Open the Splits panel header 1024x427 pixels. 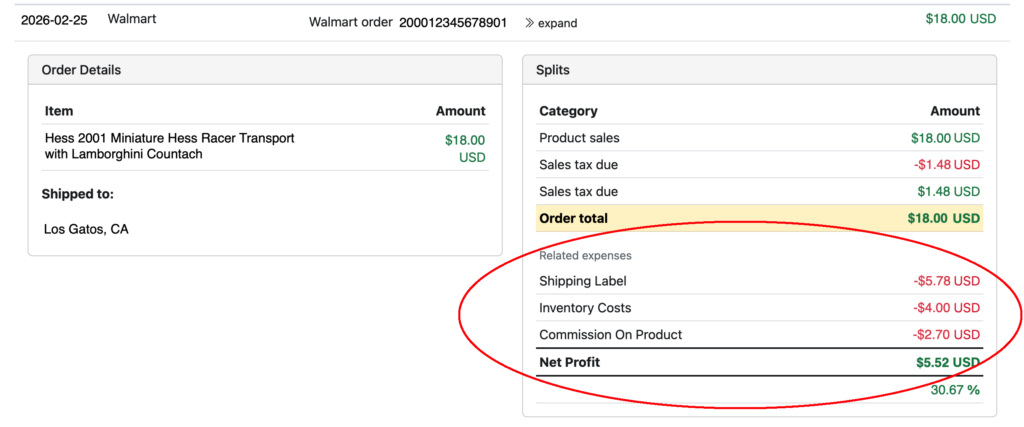tap(553, 70)
